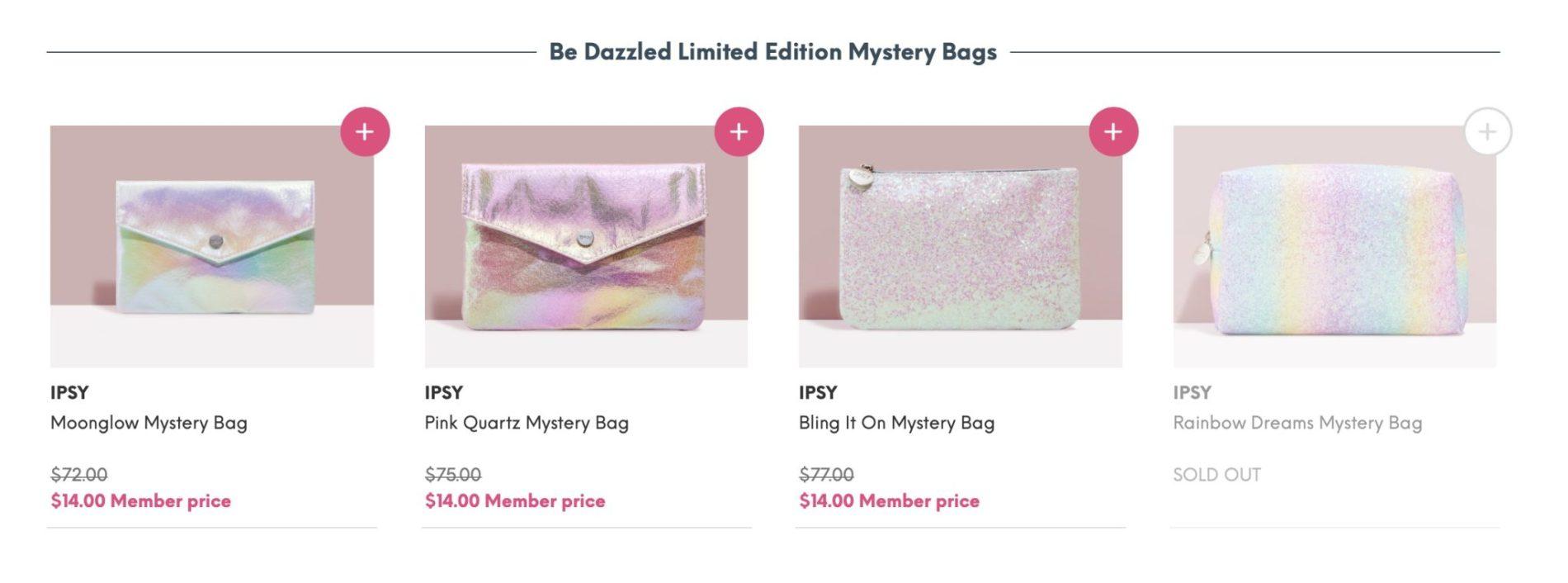Screen dimensions: 1568x583
Task: Click the Bling It On Mystery Bag title
Action: [x=896, y=423]
